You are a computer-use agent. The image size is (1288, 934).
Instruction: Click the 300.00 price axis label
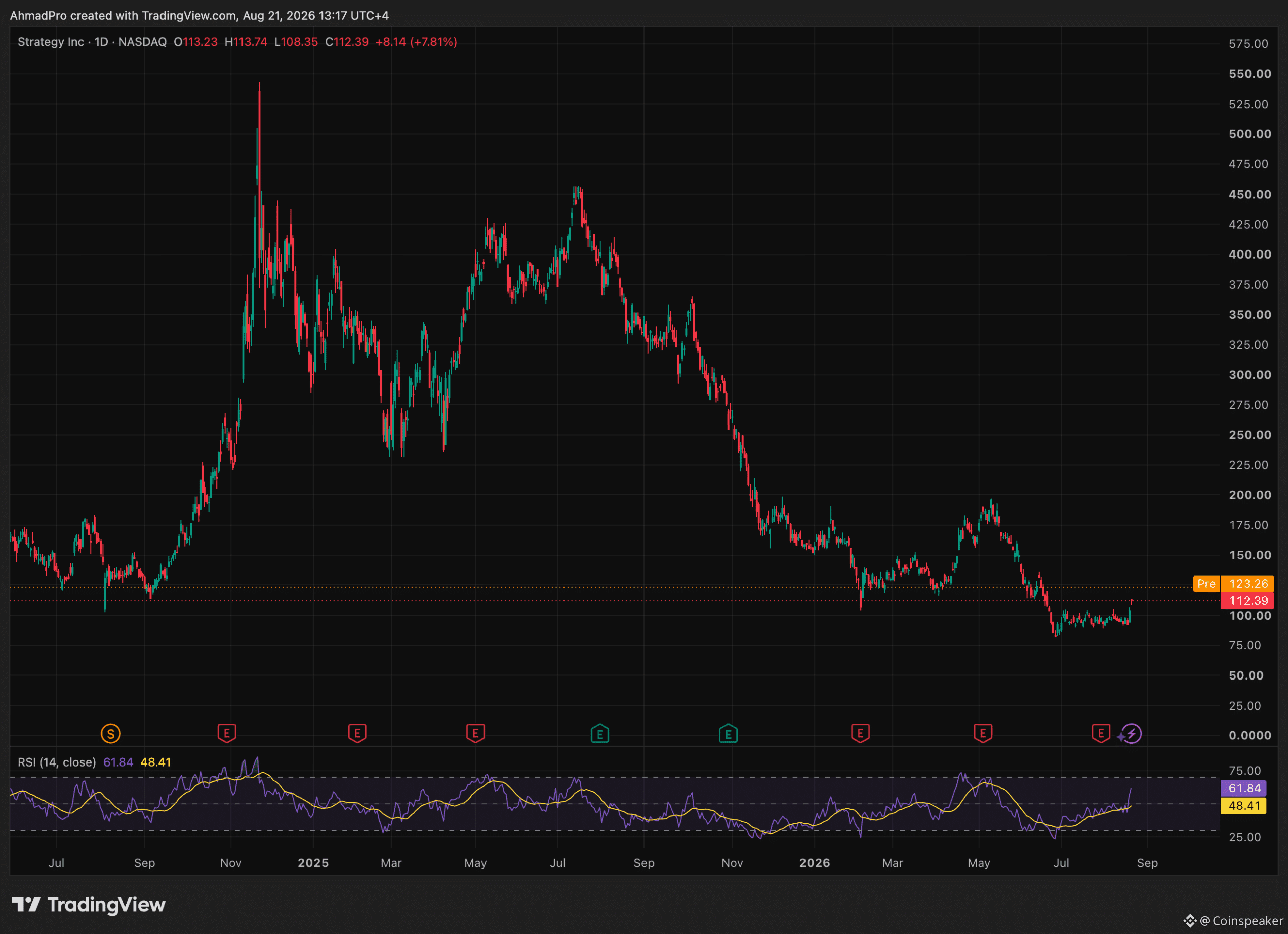tap(1250, 375)
